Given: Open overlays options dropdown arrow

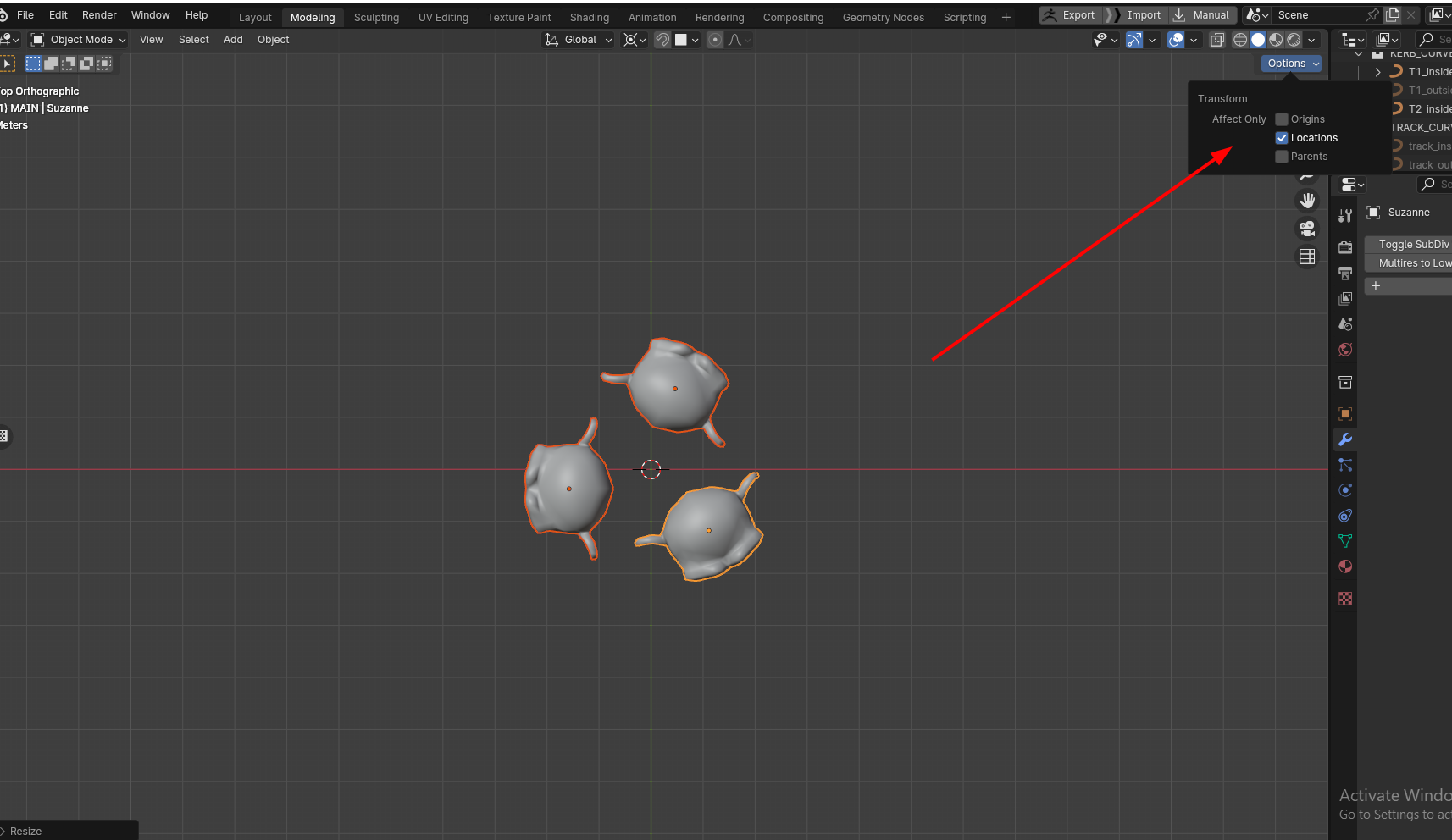Looking at the screenshot, I should coord(1194,40).
